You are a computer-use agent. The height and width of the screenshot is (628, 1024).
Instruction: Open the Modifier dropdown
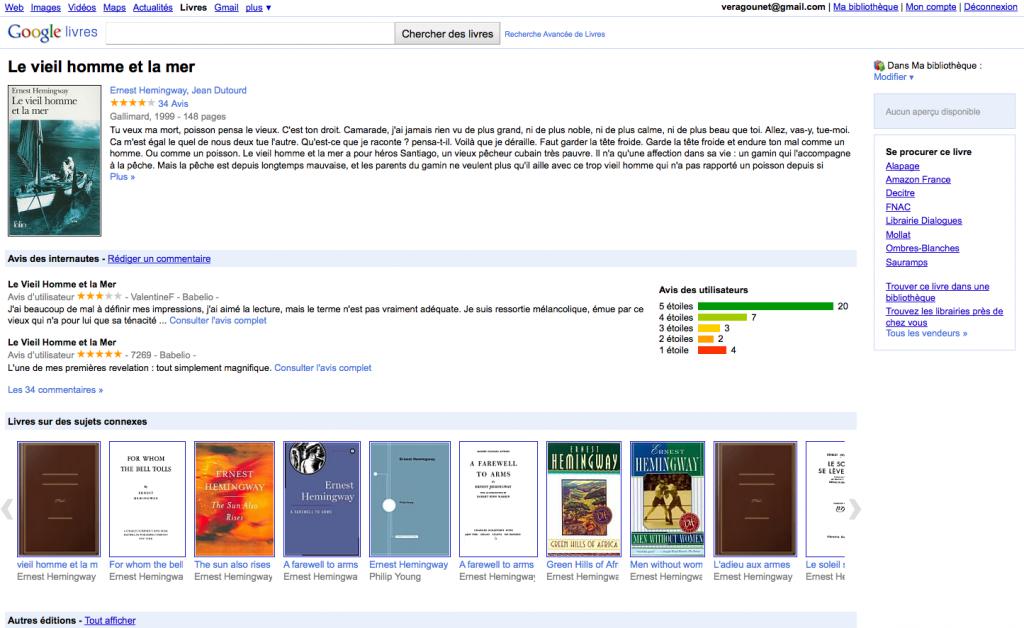[x=893, y=77]
